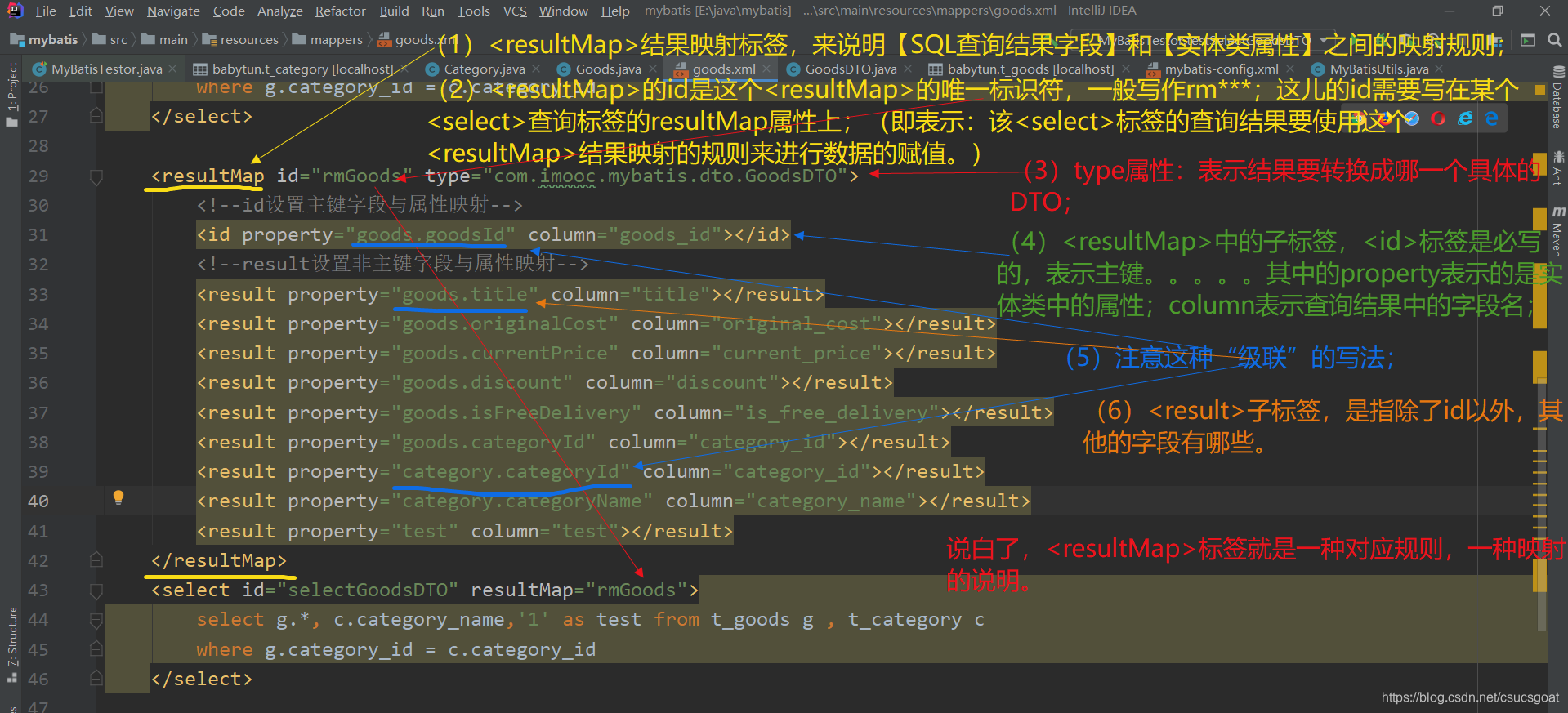1568x713 pixels.
Task: Switch to the mybatis-config.xml tab
Action: point(1221,69)
